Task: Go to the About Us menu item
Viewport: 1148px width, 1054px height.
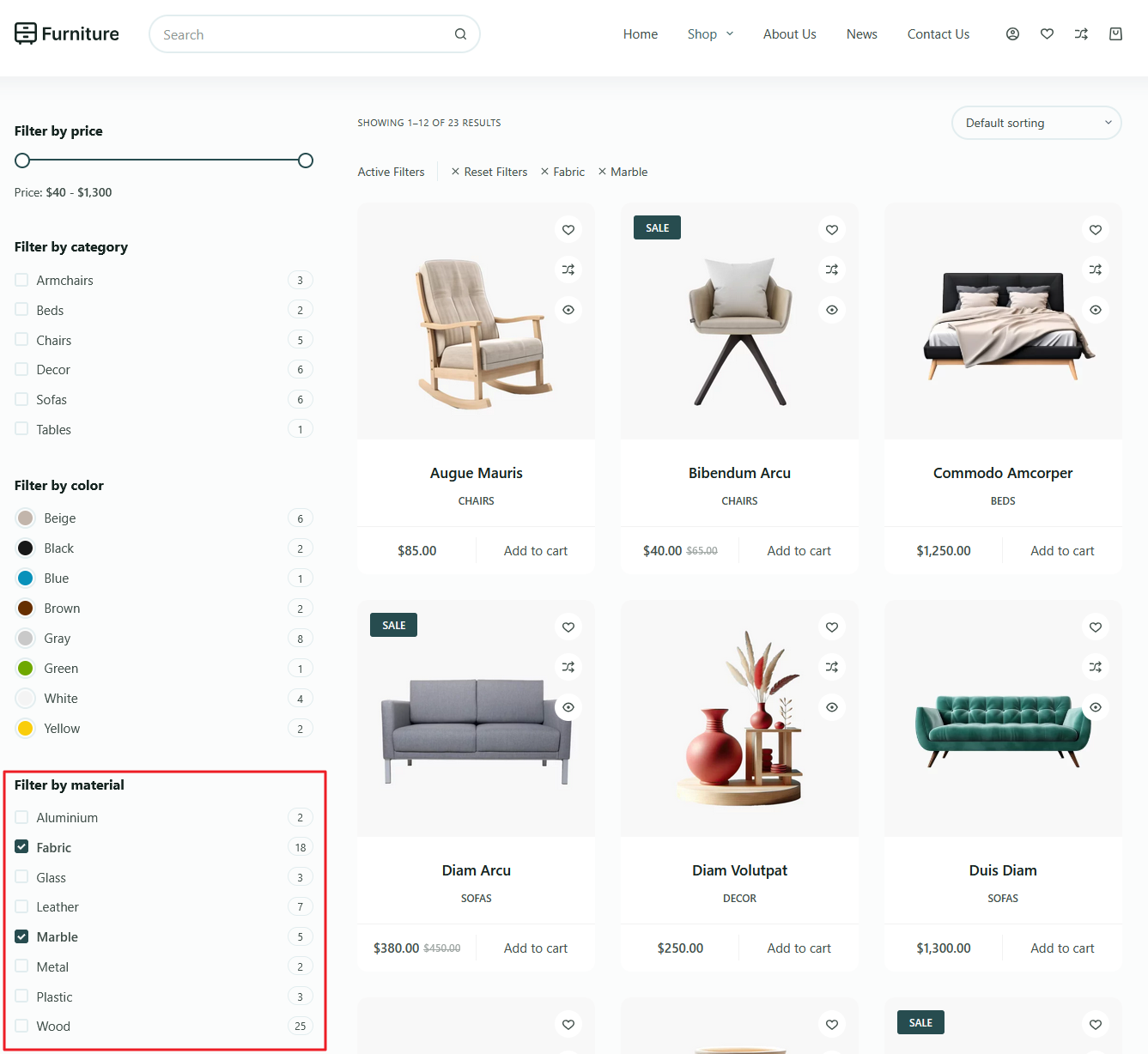Action: (x=789, y=33)
